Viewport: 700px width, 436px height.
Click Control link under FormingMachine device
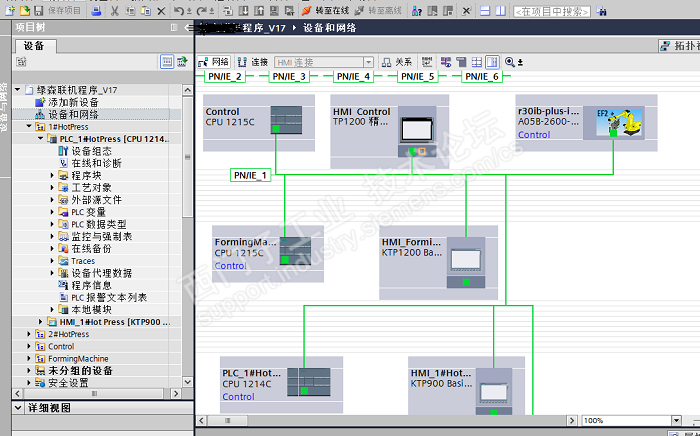230,266
